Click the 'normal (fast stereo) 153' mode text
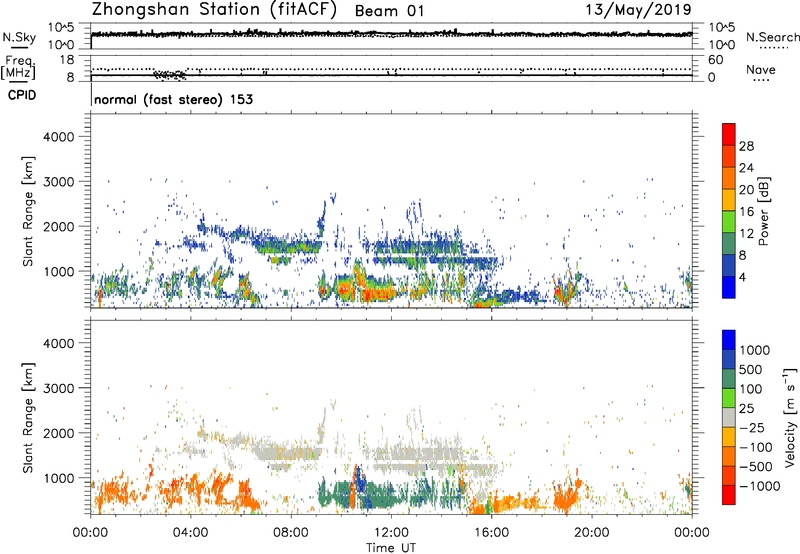The width and height of the screenshot is (800, 554). (x=173, y=99)
